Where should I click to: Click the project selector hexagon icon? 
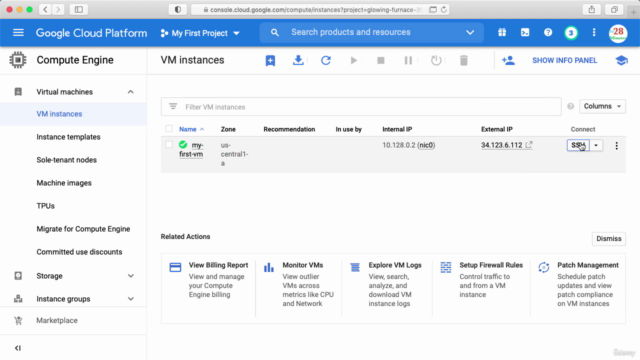164,33
